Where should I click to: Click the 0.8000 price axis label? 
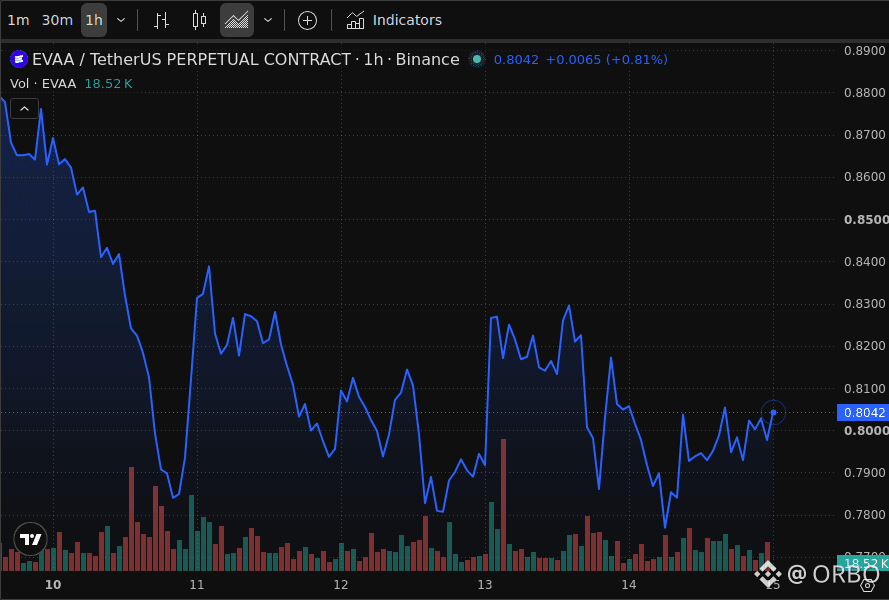[x=866, y=430]
